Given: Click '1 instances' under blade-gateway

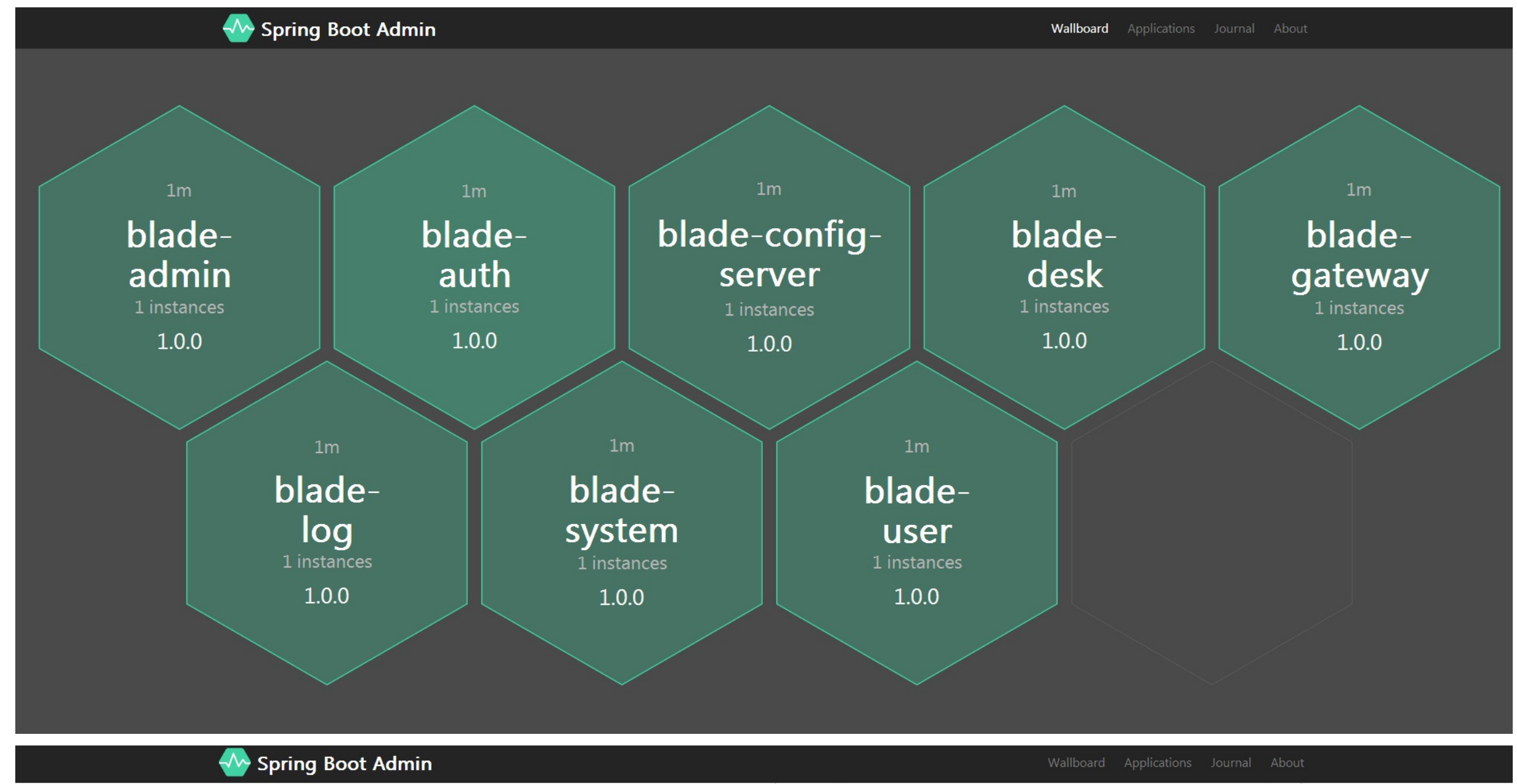Looking at the screenshot, I should click(1359, 308).
